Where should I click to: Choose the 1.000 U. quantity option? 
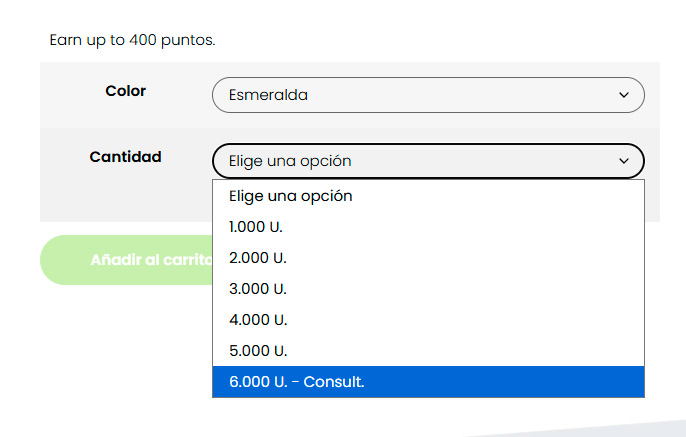tap(256, 227)
